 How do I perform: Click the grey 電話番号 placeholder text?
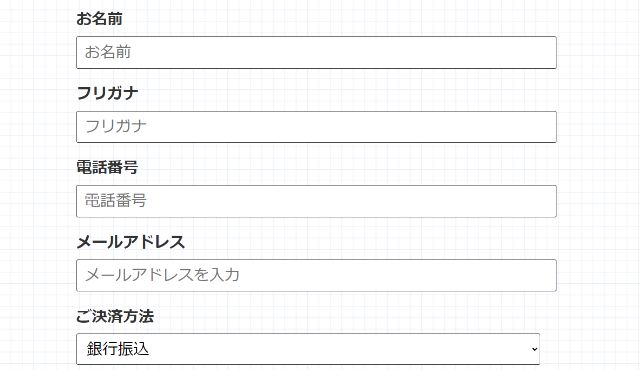point(116,201)
